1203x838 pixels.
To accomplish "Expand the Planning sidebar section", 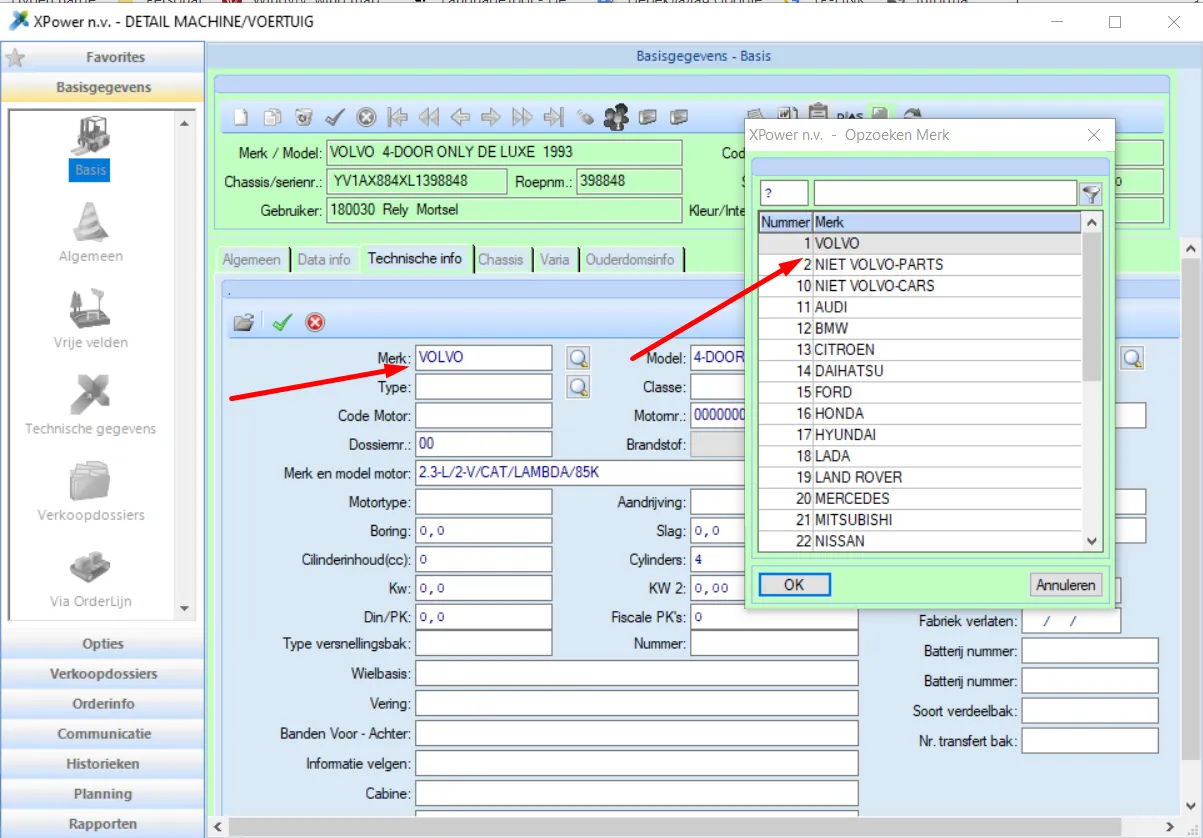I will [103, 793].
